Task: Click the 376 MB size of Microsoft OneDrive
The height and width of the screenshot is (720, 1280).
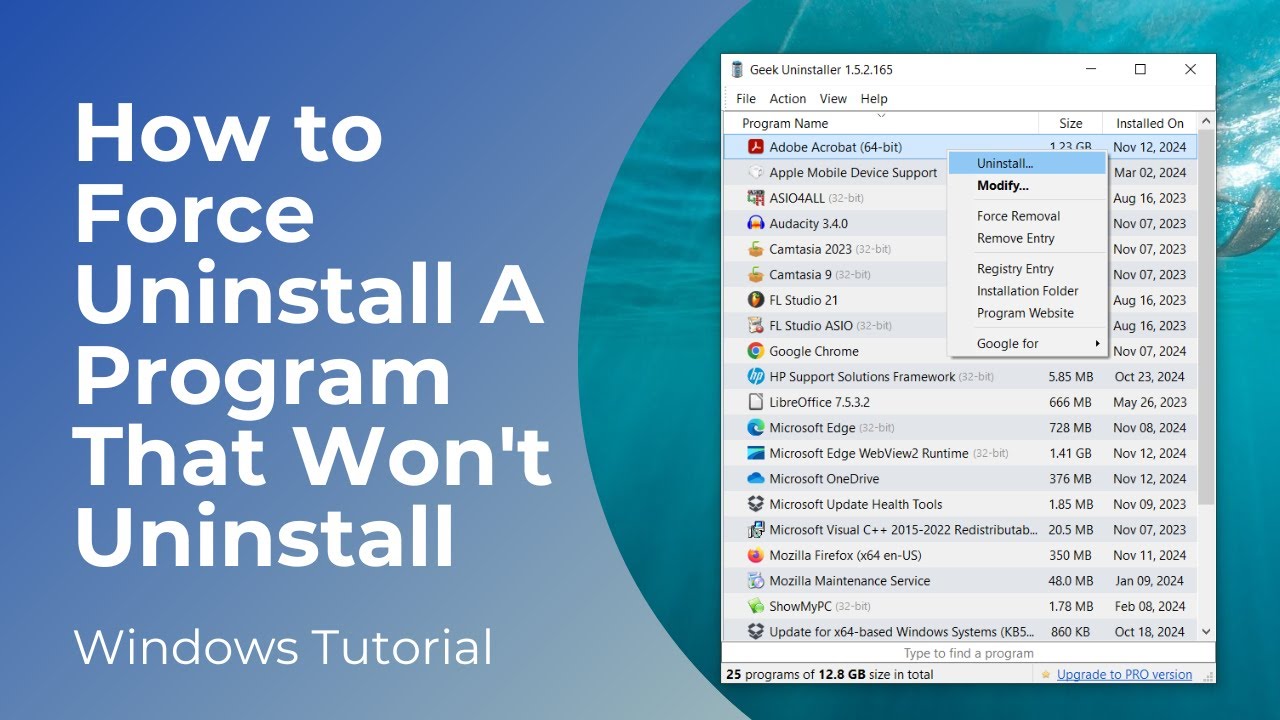Action: pos(1070,479)
